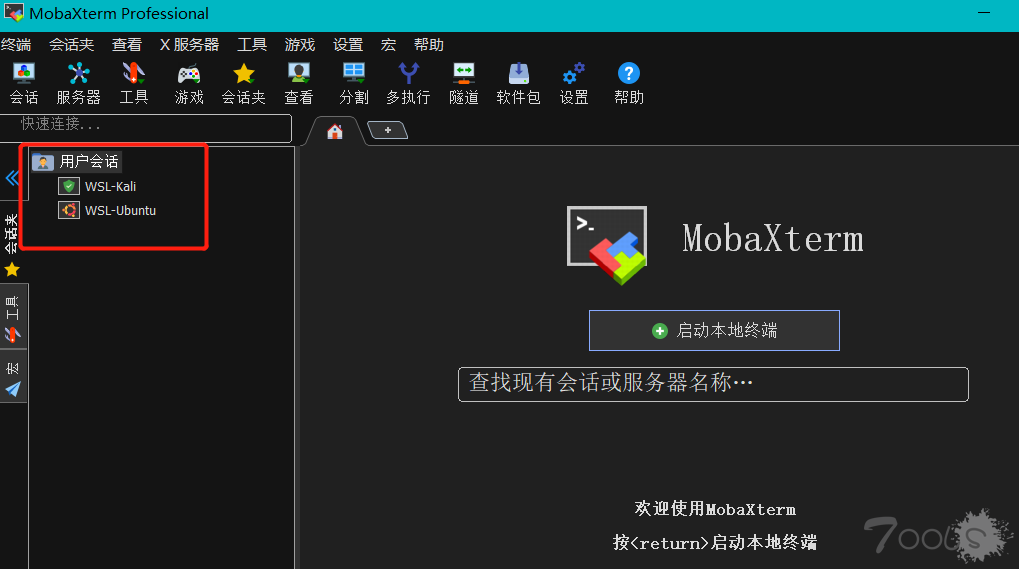This screenshot has width=1019, height=569.
Task: Open the 工具 menu in menu bar
Action: pyautogui.click(x=252, y=45)
